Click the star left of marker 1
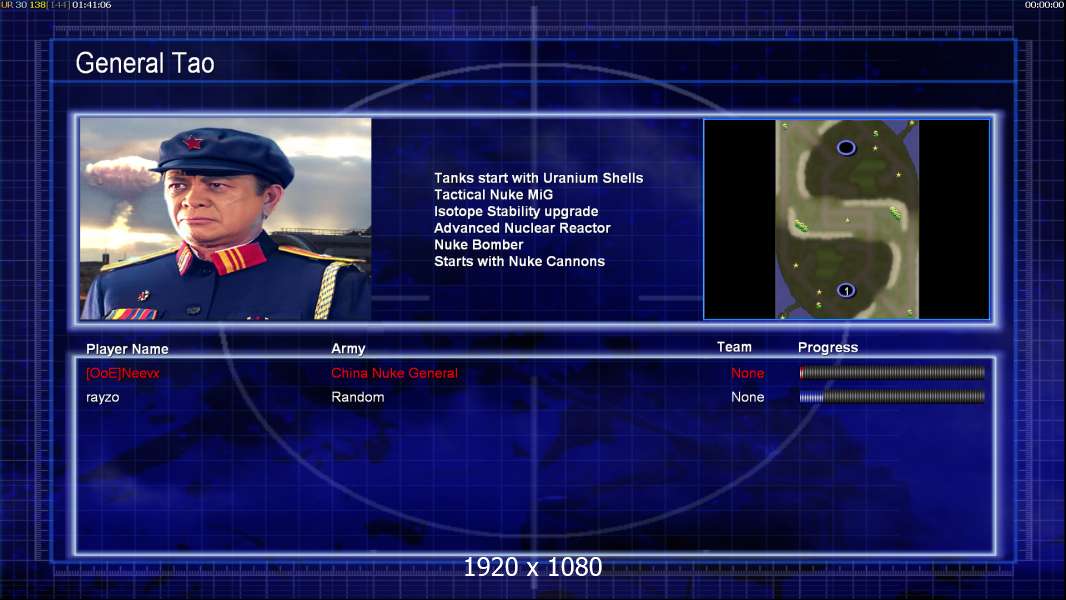Image resolution: width=1066 pixels, height=600 pixels. tap(819, 292)
